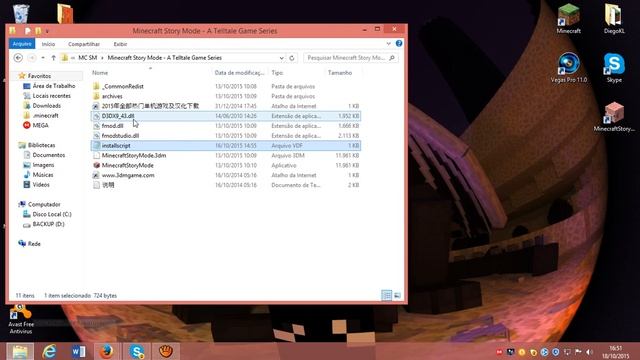
Task: Sort files by Tamanho column
Action: (340, 73)
